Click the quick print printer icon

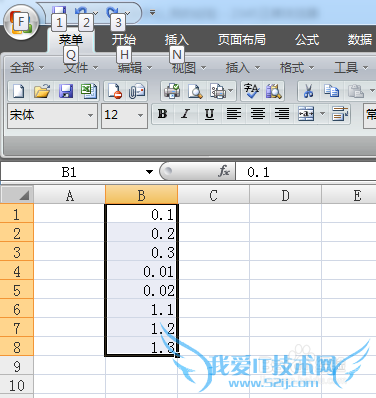click(172, 91)
